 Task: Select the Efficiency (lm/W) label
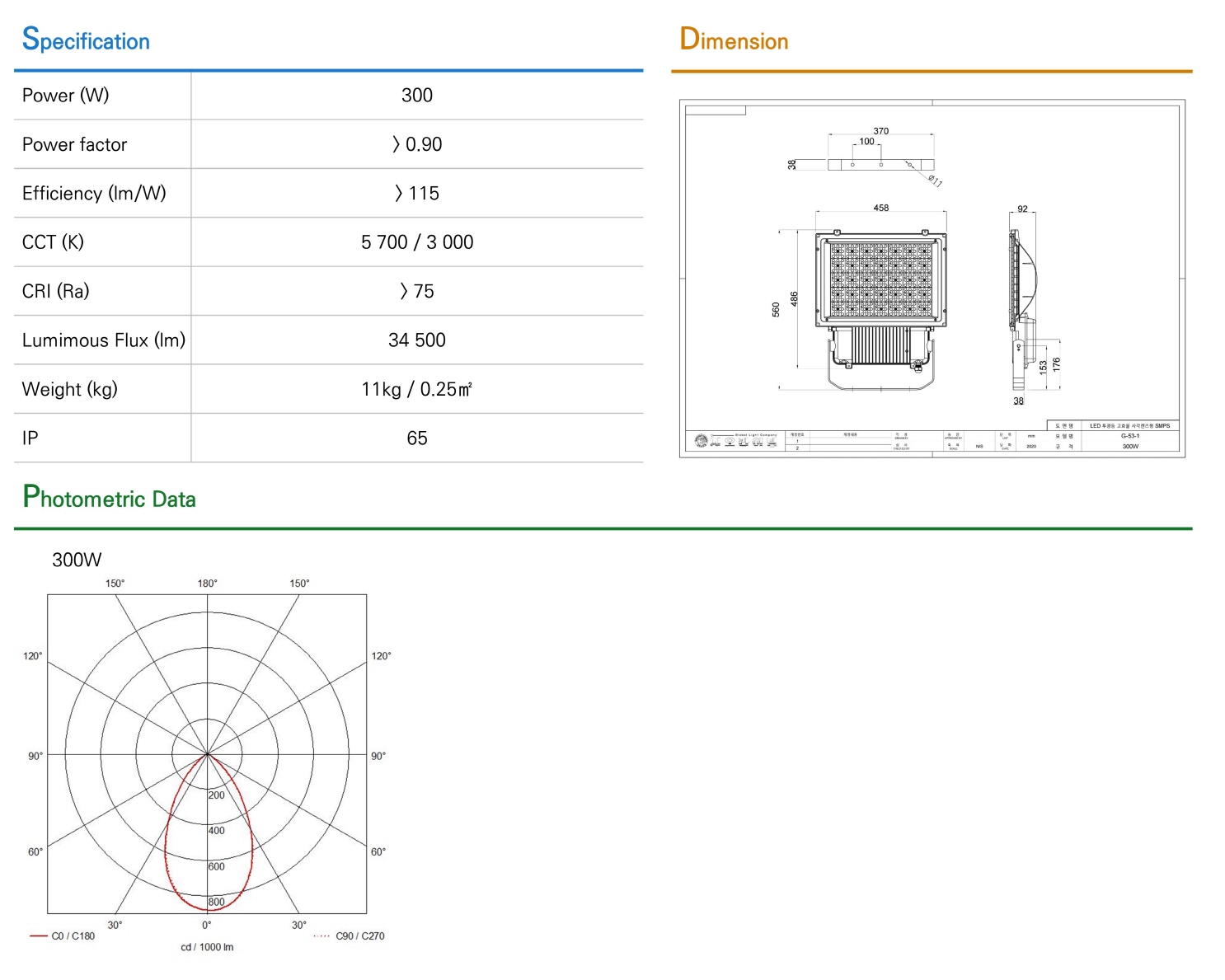(94, 193)
